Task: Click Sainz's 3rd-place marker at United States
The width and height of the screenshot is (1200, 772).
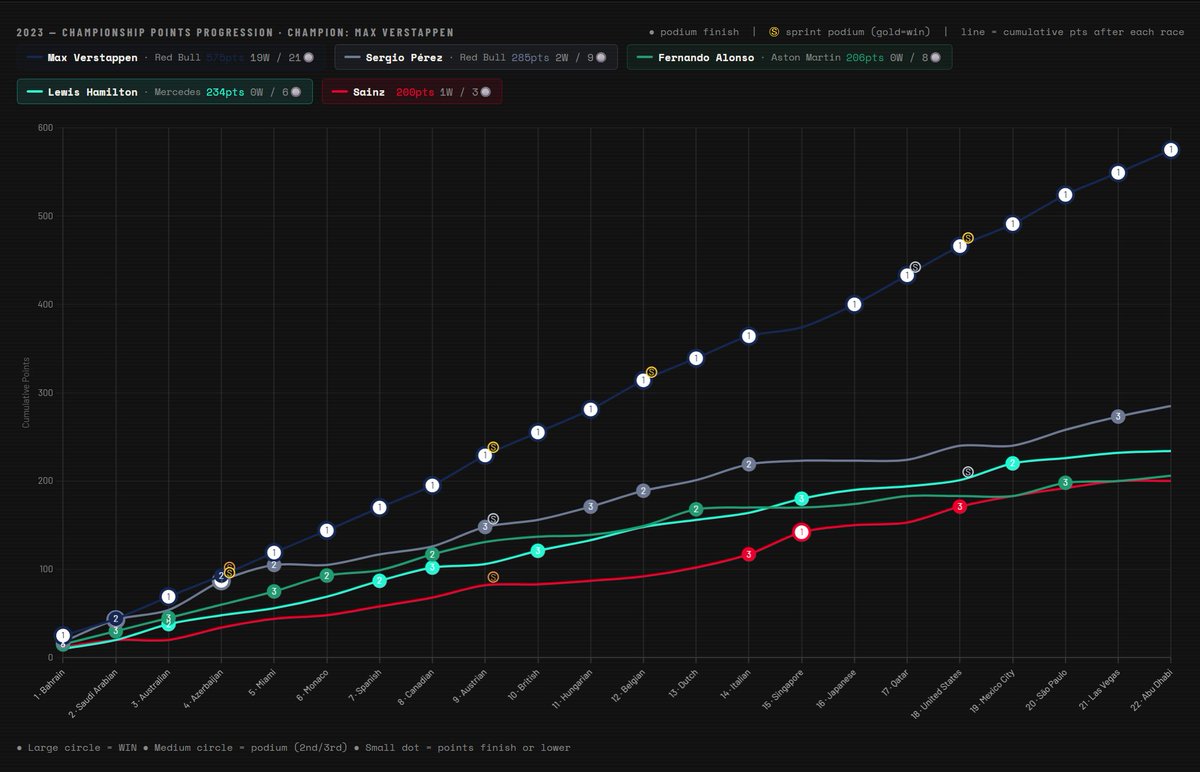Action: tap(960, 507)
